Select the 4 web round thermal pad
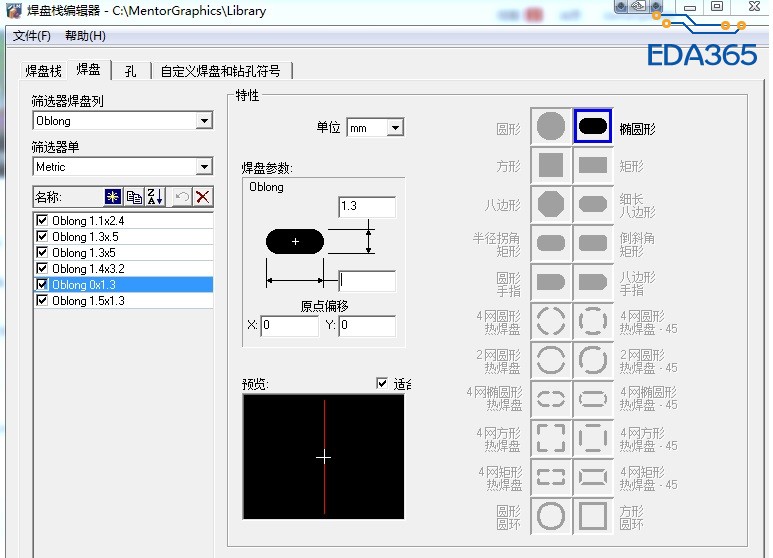Viewport: 773px width, 558px height. point(551,321)
